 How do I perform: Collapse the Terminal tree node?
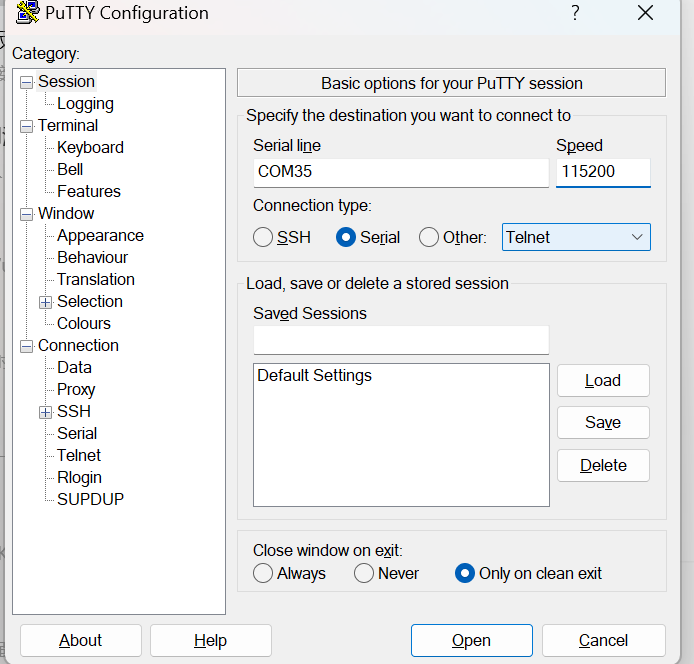pyautogui.click(x=27, y=127)
